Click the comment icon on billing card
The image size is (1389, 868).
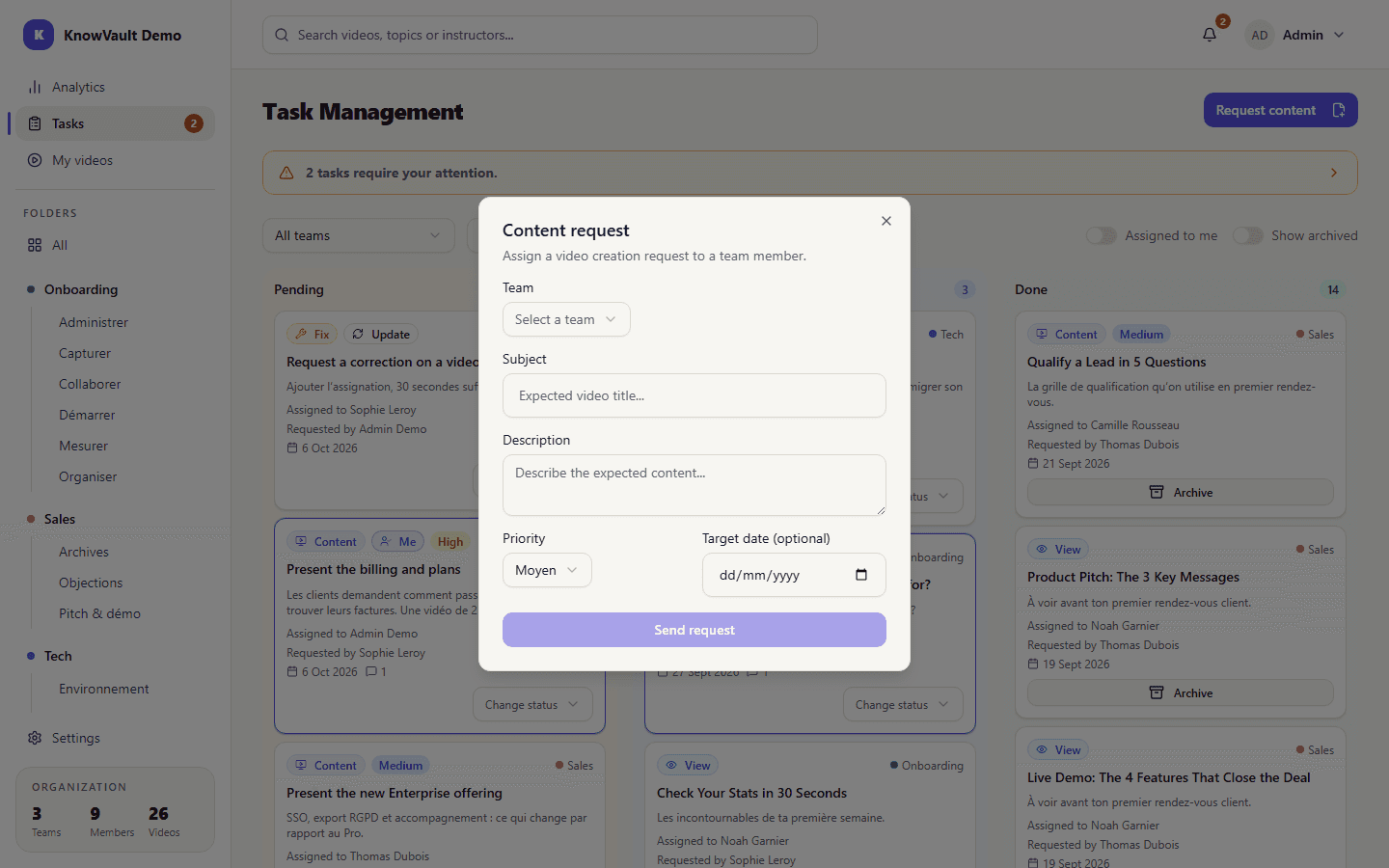pos(371,672)
